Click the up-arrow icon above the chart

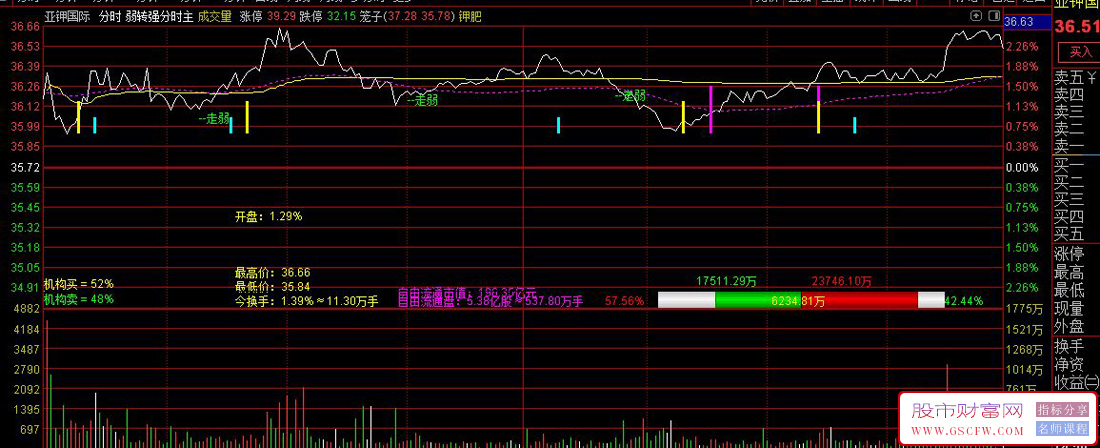click(x=976, y=15)
